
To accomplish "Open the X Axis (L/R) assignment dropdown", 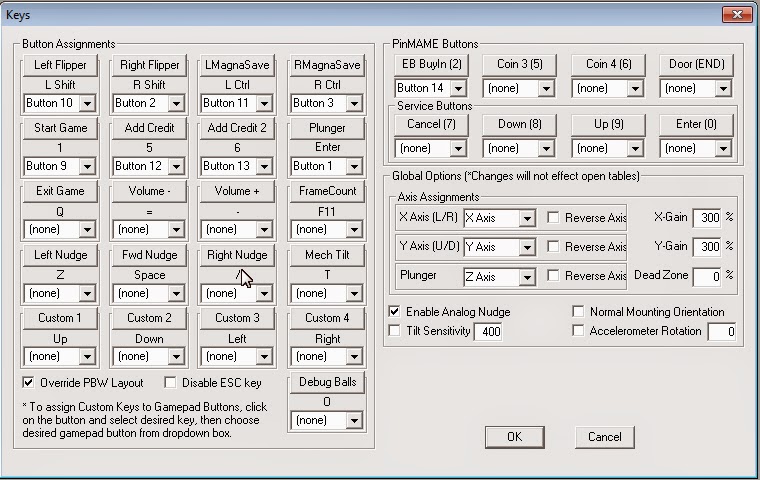I will (527, 219).
